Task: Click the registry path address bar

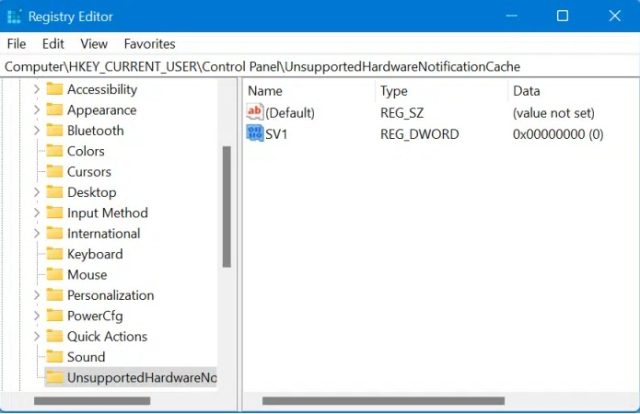Action: point(320,67)
